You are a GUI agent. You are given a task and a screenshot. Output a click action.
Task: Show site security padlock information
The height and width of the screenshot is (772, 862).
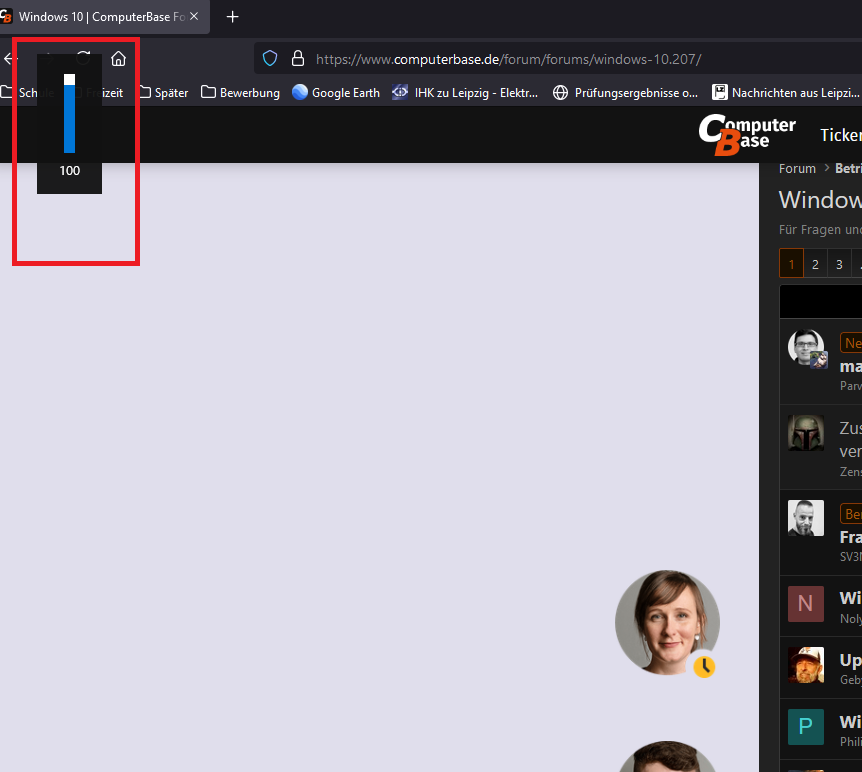(298, 58)
